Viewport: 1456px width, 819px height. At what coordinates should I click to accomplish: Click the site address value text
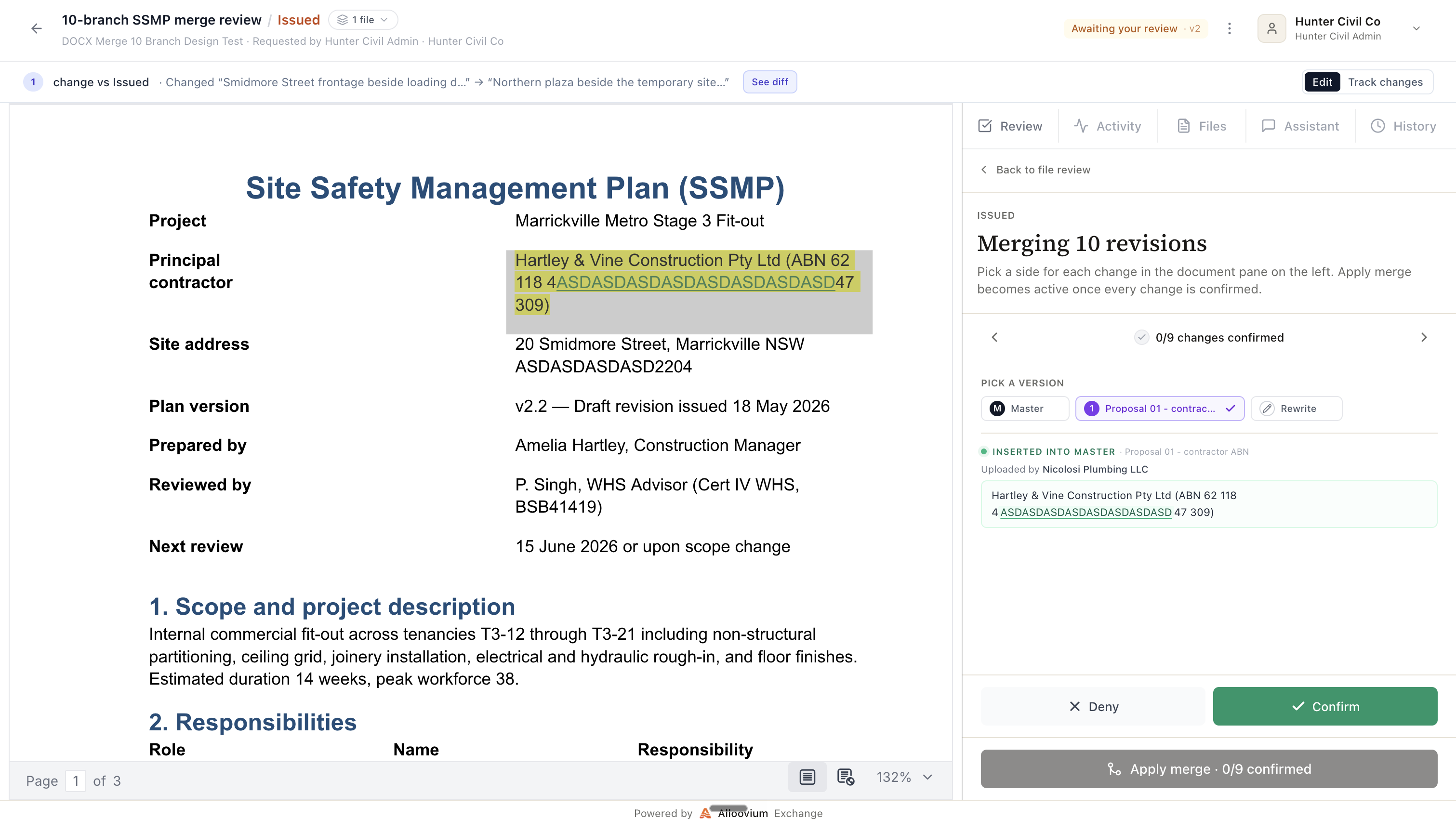tap(660, 355)
